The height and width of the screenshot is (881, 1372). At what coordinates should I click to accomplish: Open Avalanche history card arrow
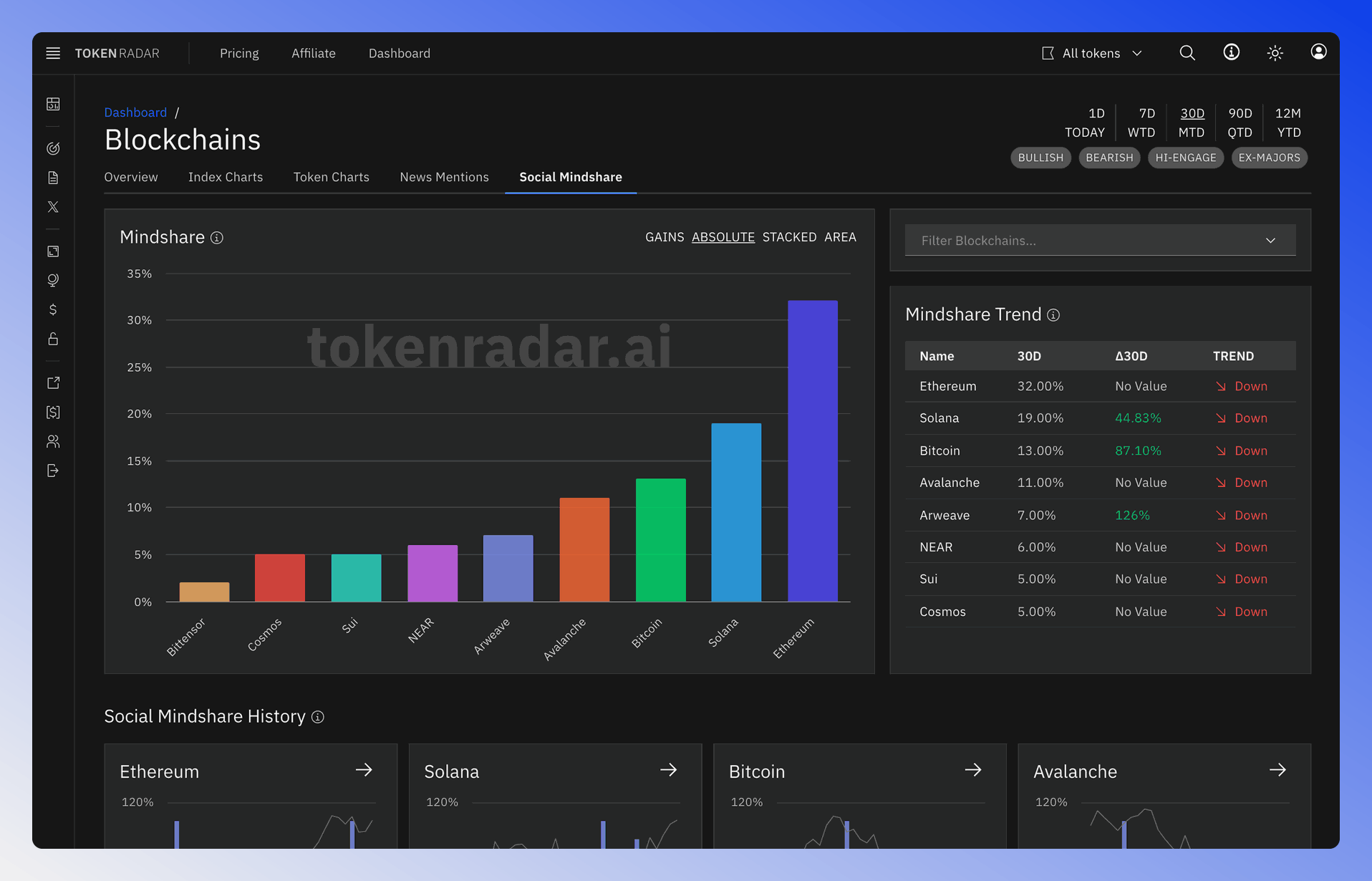[1277, 770]
